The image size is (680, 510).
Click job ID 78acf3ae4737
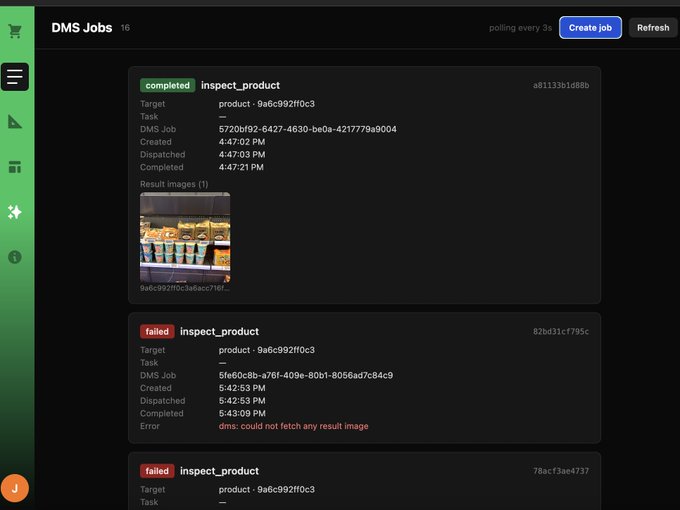point(561,471)
